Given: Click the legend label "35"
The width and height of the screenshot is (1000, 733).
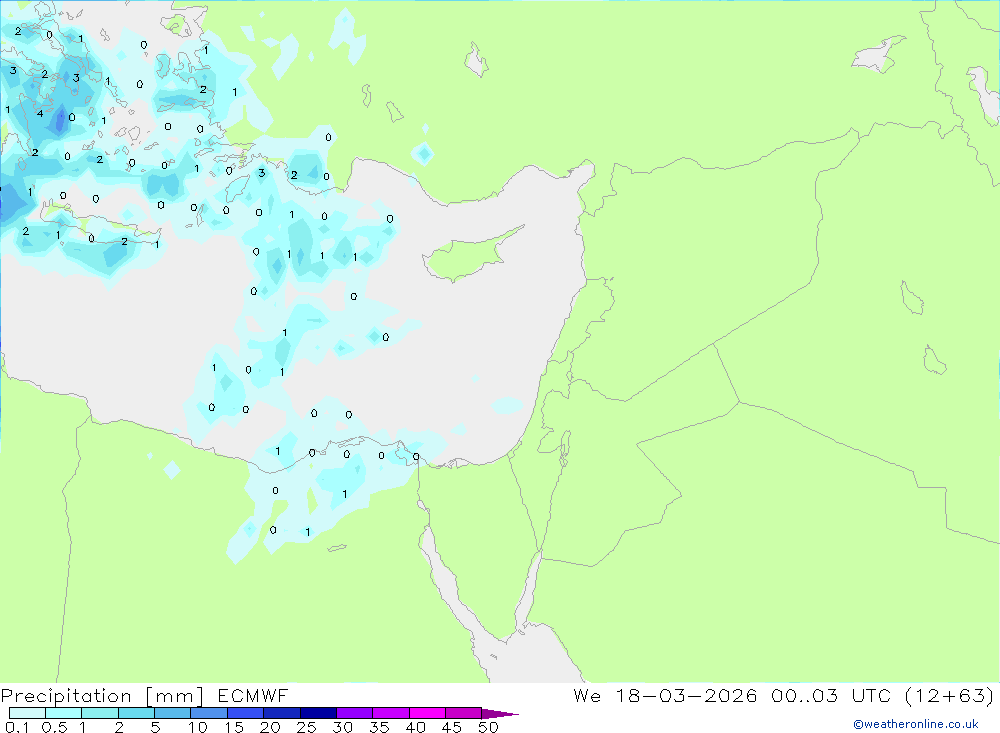Looking at the screenshot, I should point(379,727).
